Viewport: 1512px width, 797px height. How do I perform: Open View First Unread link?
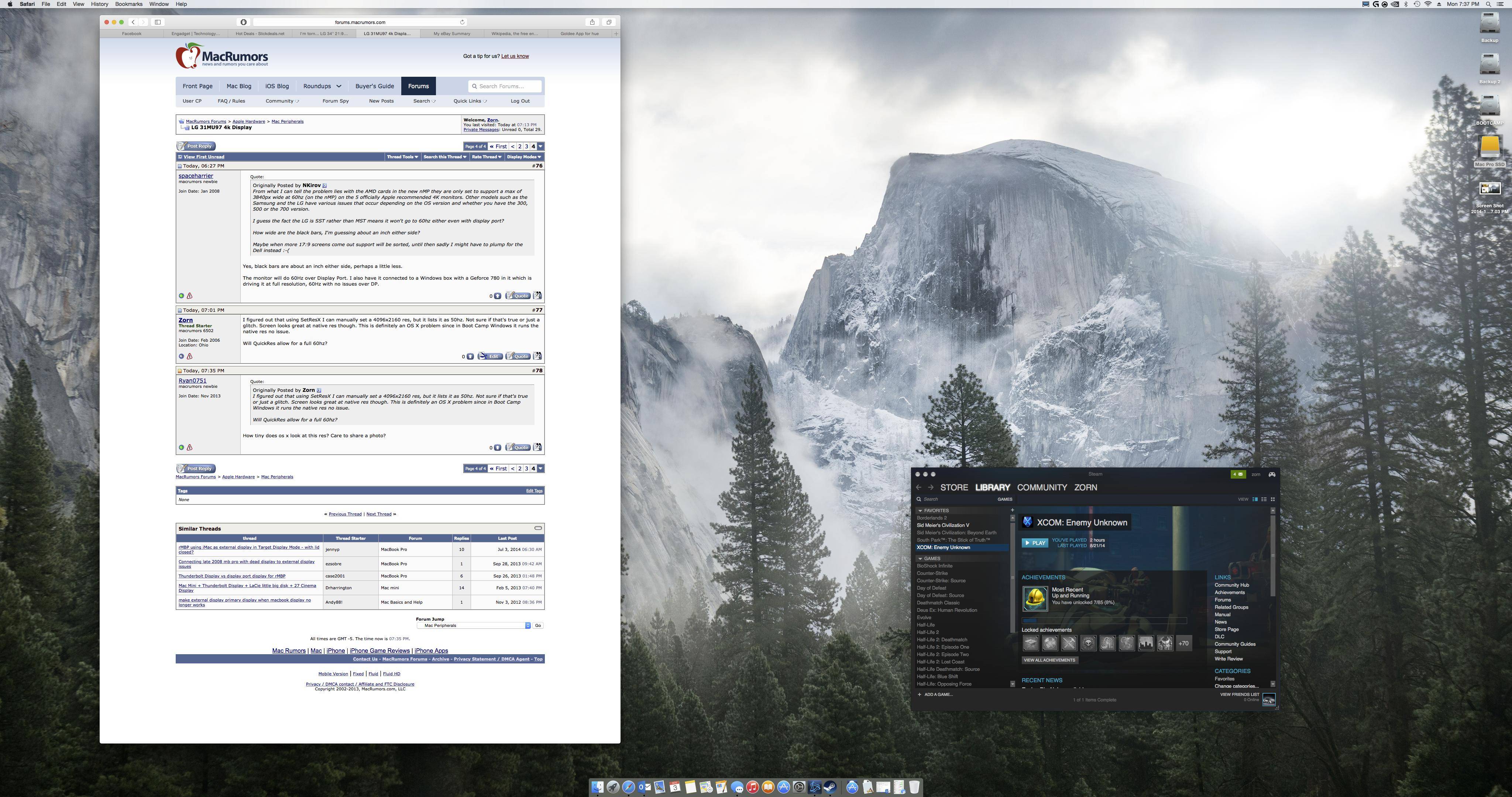204,157
